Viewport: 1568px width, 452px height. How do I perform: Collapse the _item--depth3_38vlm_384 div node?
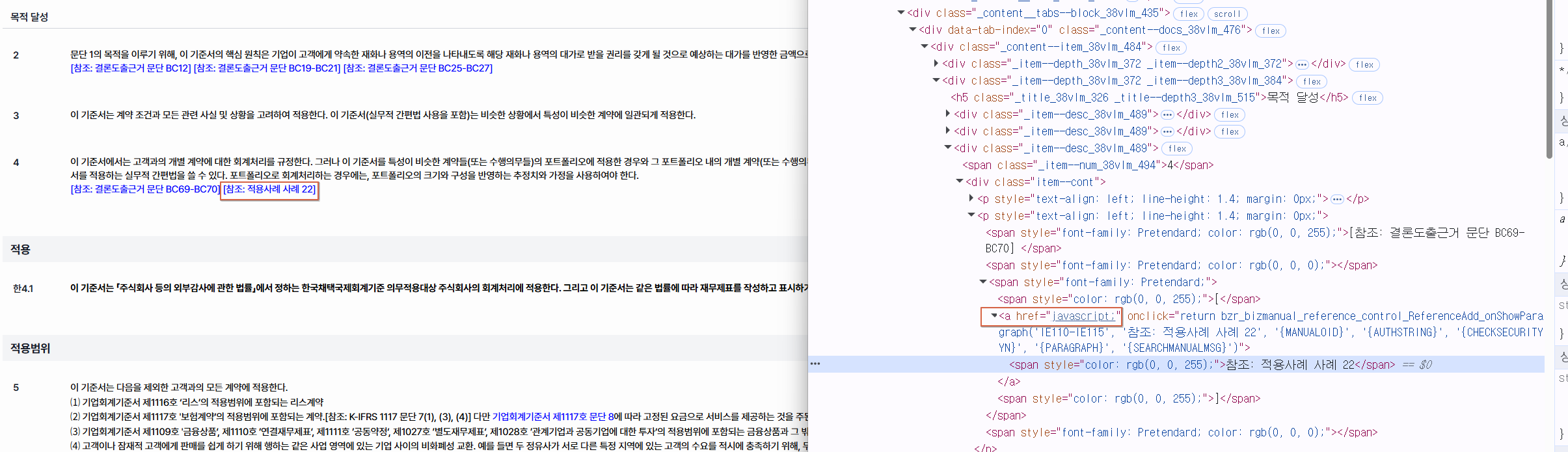[936, 81]
